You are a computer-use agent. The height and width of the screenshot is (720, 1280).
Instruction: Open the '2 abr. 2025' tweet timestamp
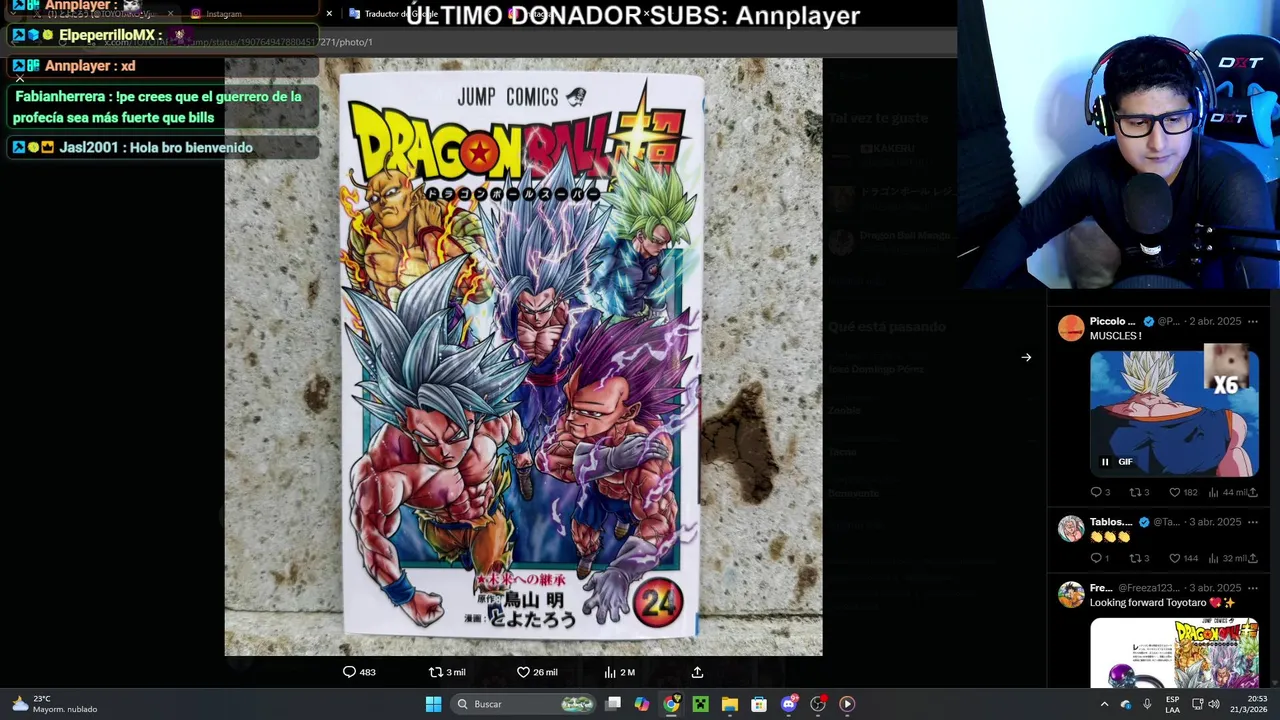pos(1215,322)
